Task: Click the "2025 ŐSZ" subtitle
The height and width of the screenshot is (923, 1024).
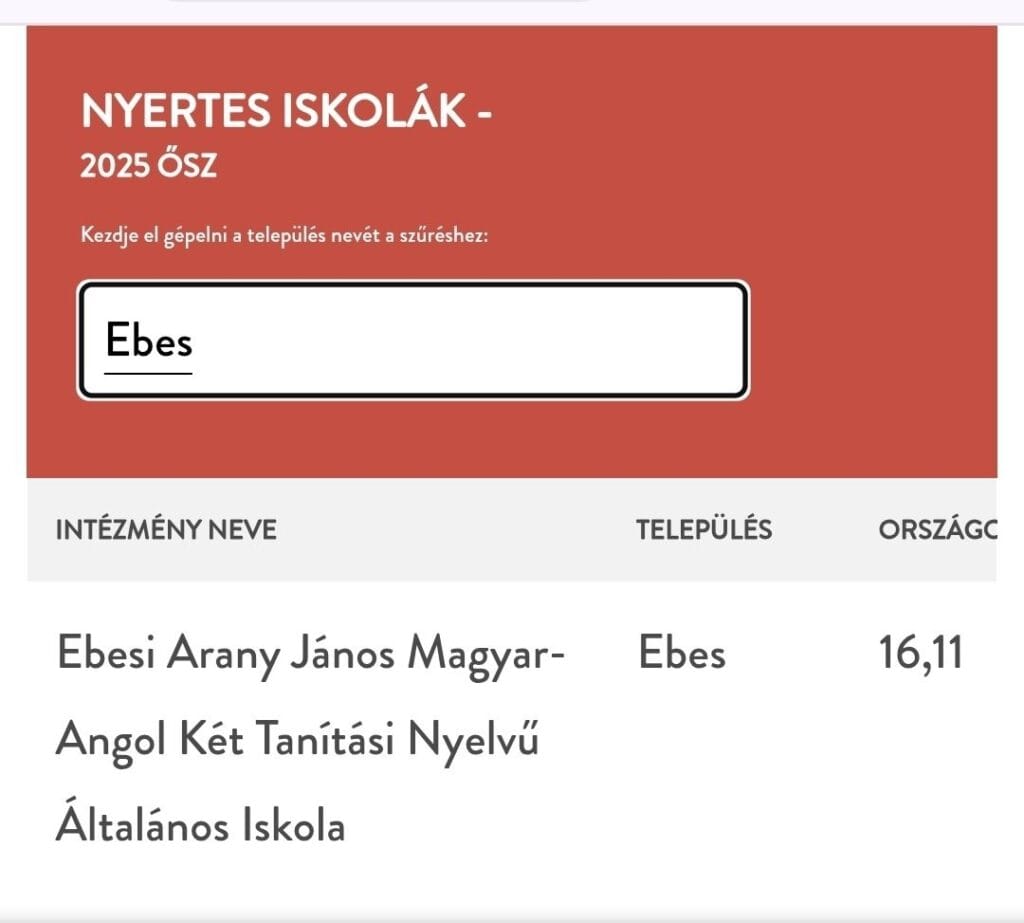Action: pos(148,166)
